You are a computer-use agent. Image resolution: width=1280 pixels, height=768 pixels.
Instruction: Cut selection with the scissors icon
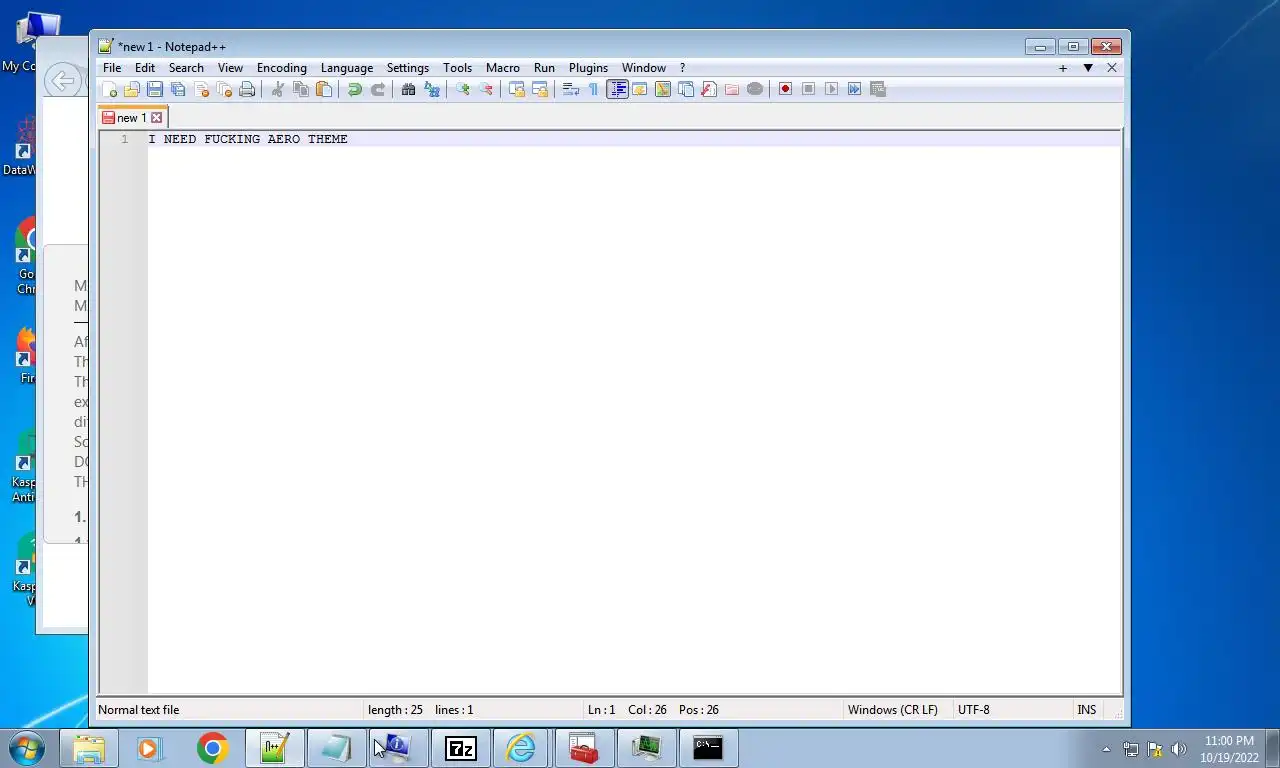[x=278, y=89]
